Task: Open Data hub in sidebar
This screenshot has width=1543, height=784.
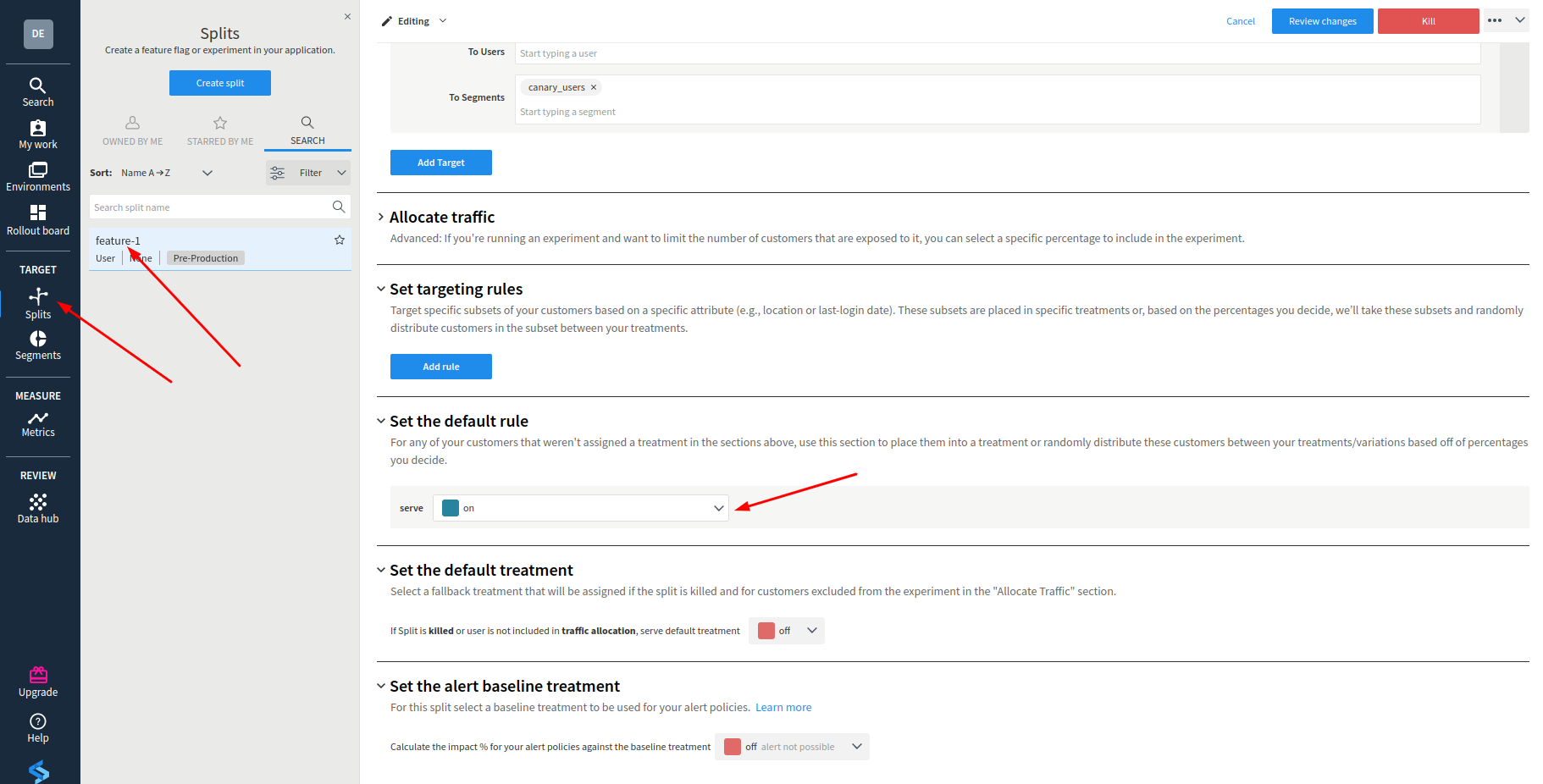Action: tap(38, 509)
